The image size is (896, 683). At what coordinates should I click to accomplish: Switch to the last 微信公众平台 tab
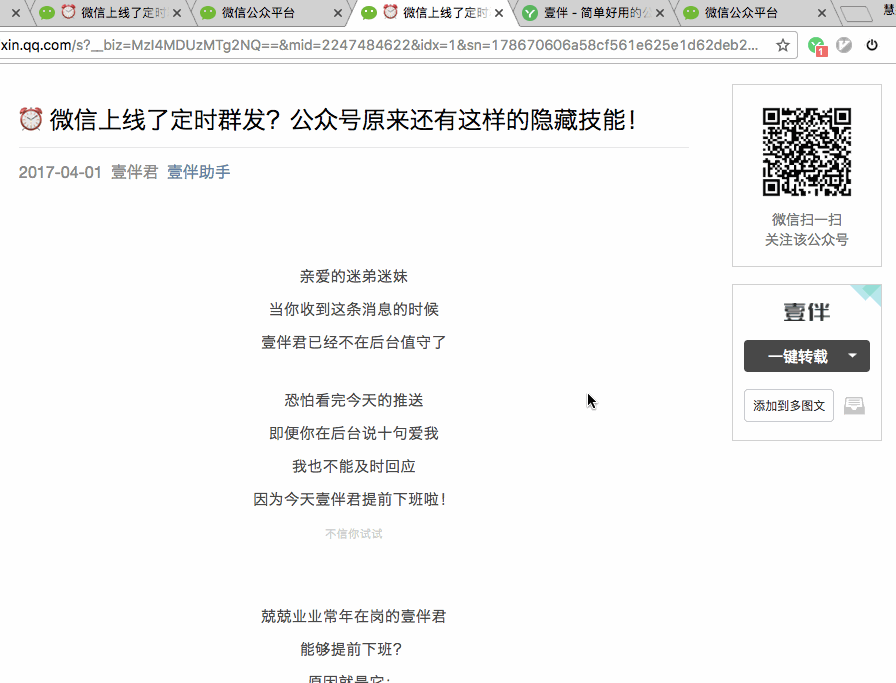(x=755, y=13)
